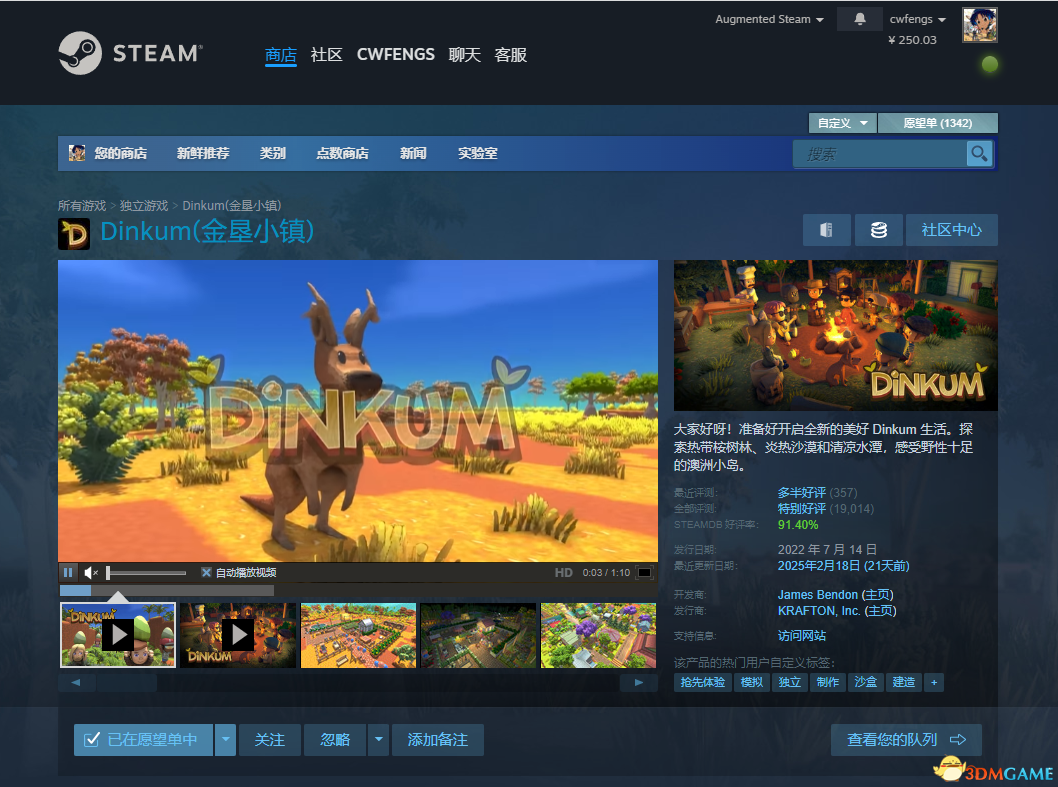The width and height of the screenshot is (1058, 787).
Task: Open 社区中心 button
Action: pyautogui.click(x=951, y=230)
